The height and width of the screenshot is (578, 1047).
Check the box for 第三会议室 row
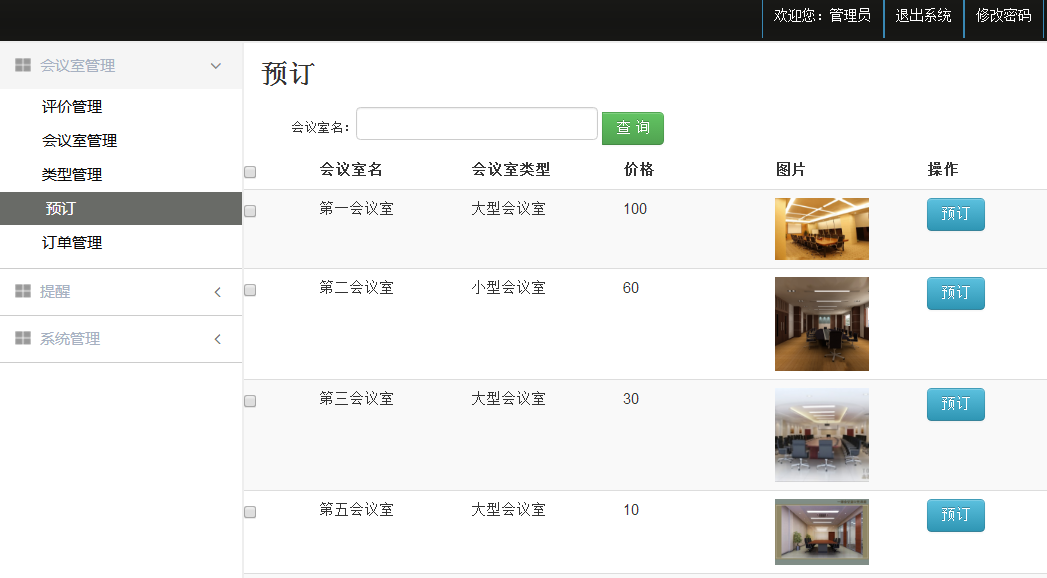click(x=250, y=401)
